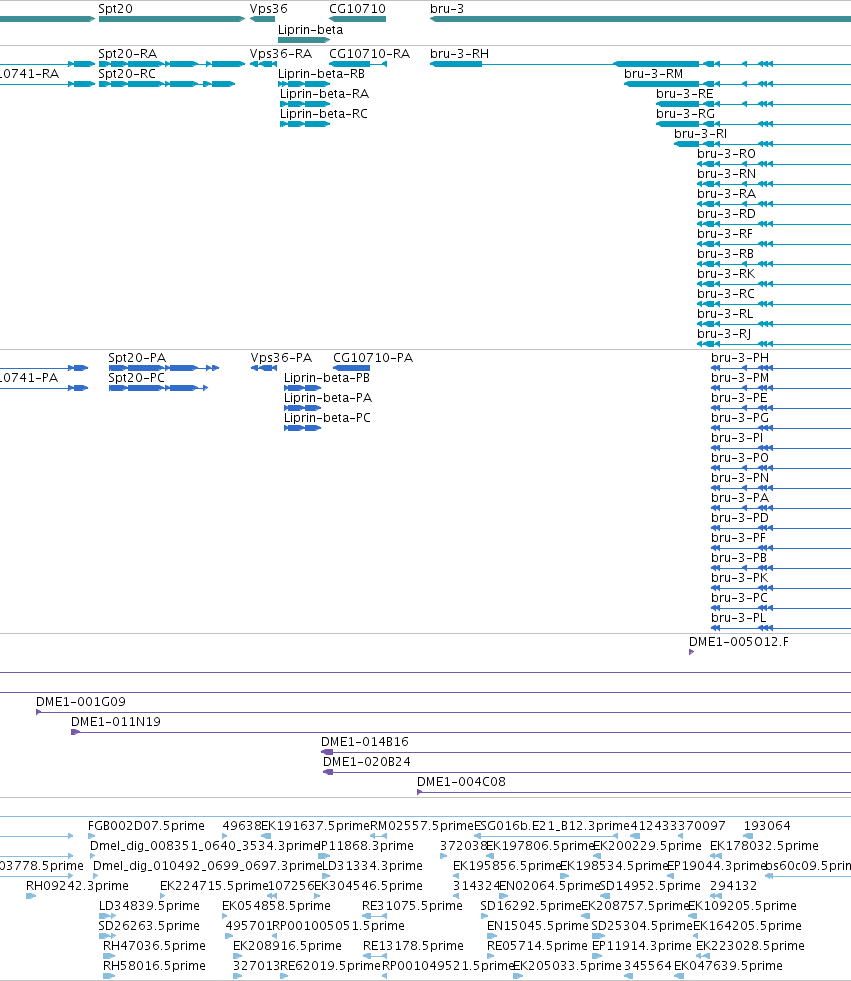Select clone DME1-020B24
Viewport: 851px width, 981px height.
pos(367,762)
